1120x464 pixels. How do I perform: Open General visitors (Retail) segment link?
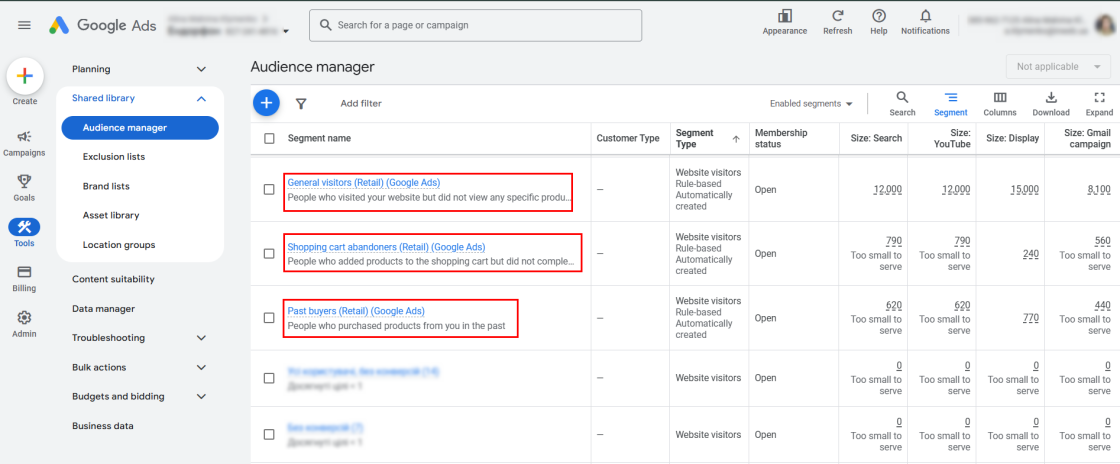coord(364,183)
